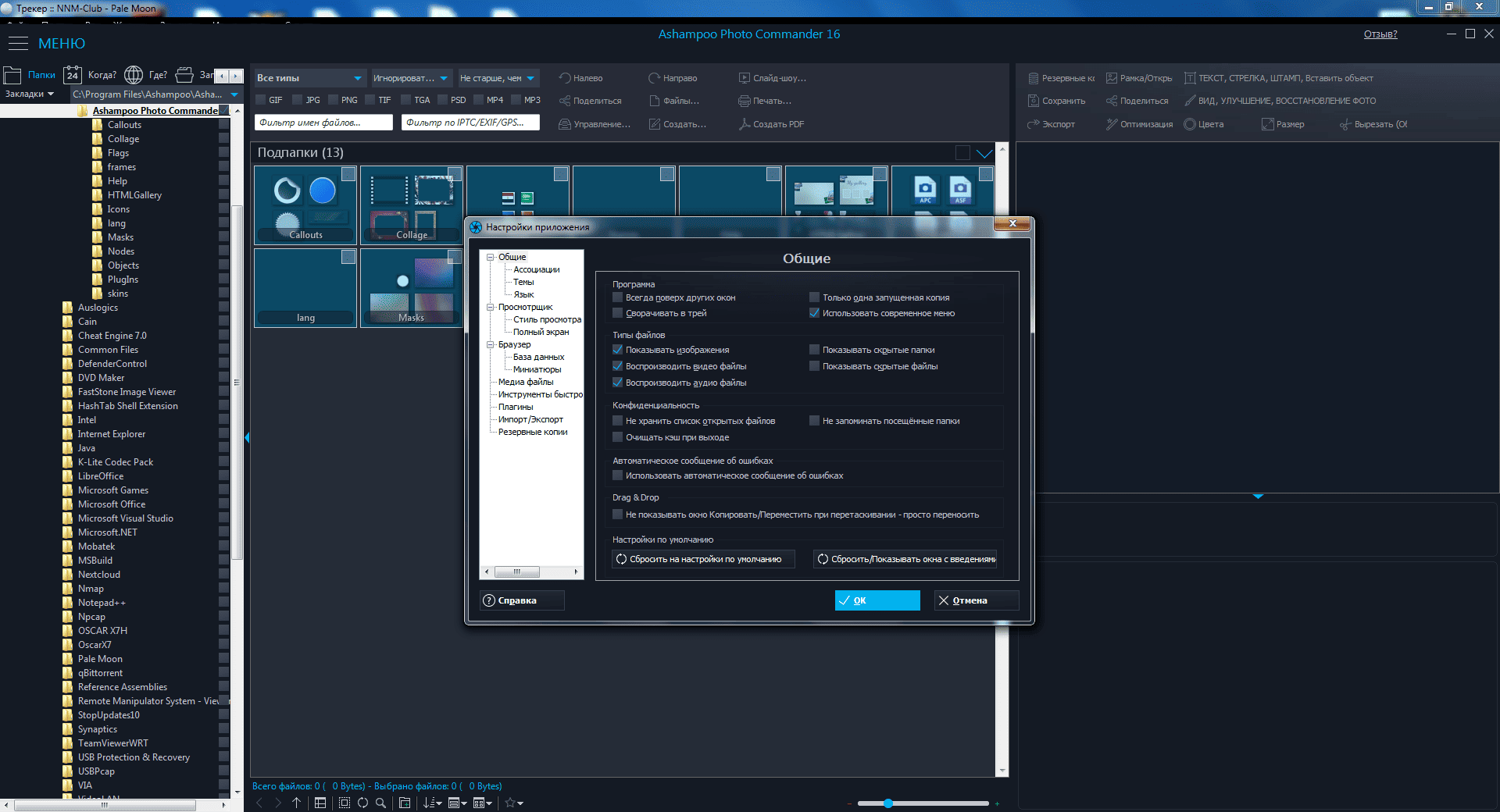Open Резервные копии backup tool
Viewport: 1500px width, 812px height.
(x=1061, y=78)
